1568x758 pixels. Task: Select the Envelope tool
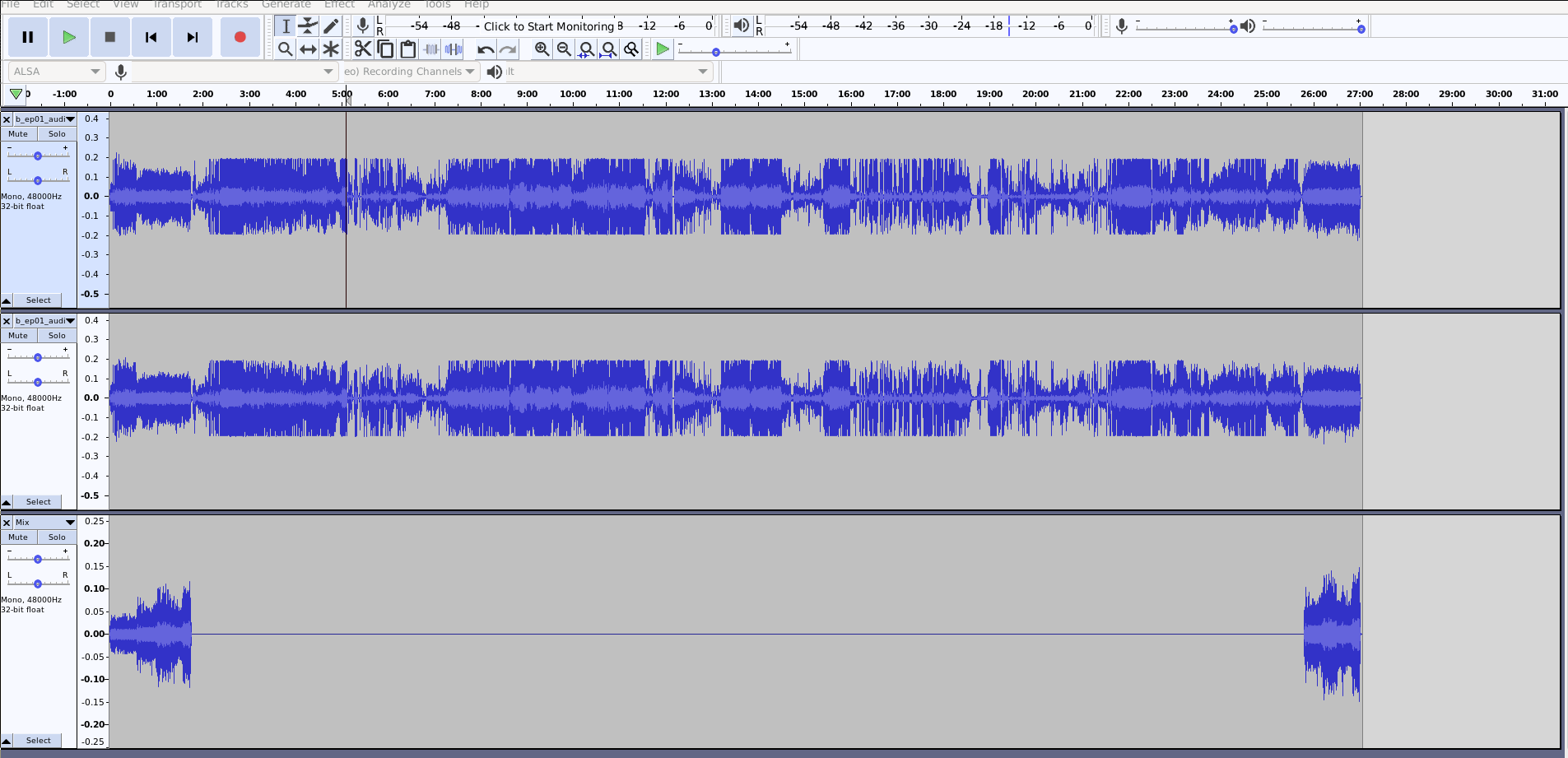308,26
